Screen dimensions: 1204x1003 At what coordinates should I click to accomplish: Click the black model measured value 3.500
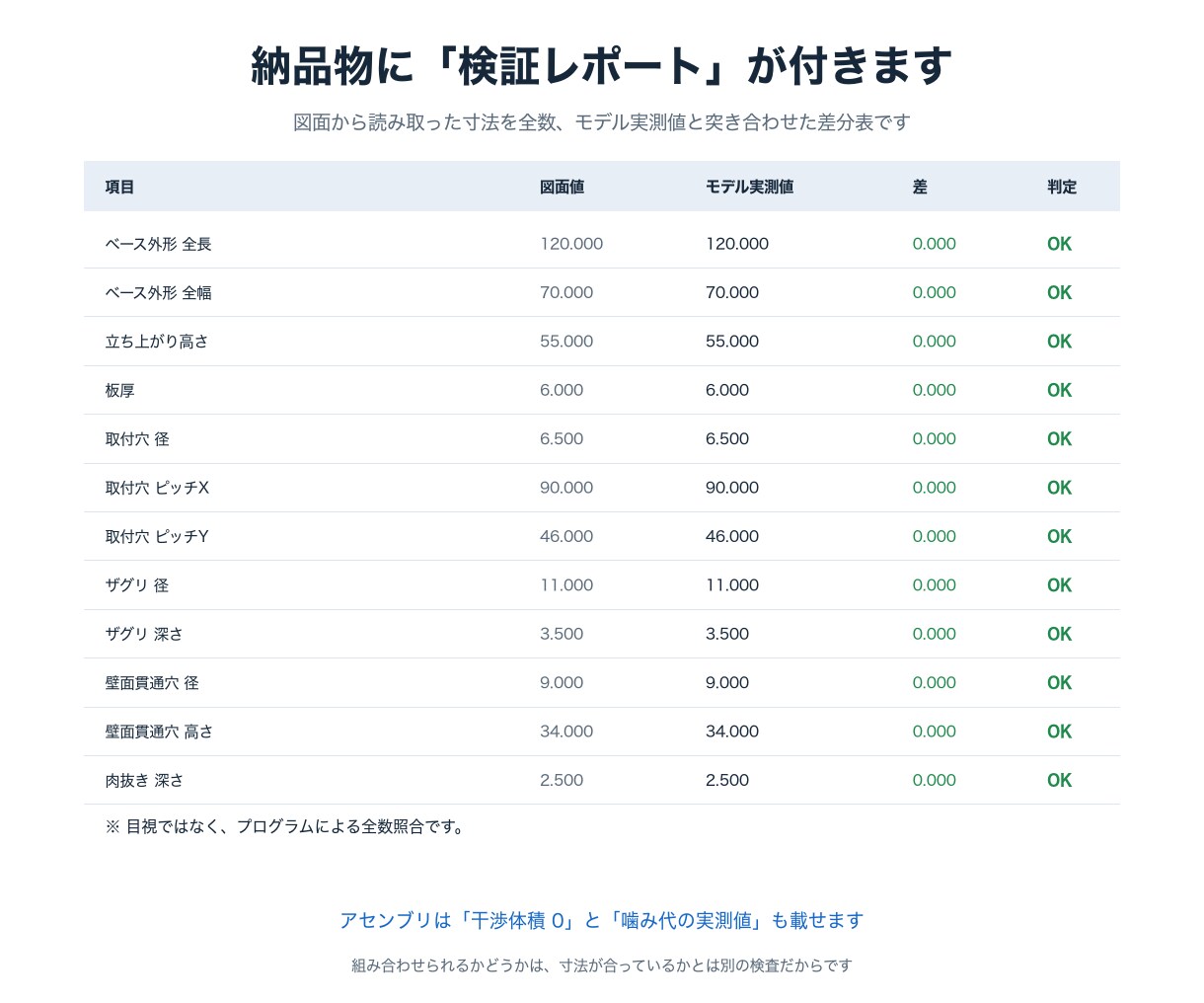727,634
